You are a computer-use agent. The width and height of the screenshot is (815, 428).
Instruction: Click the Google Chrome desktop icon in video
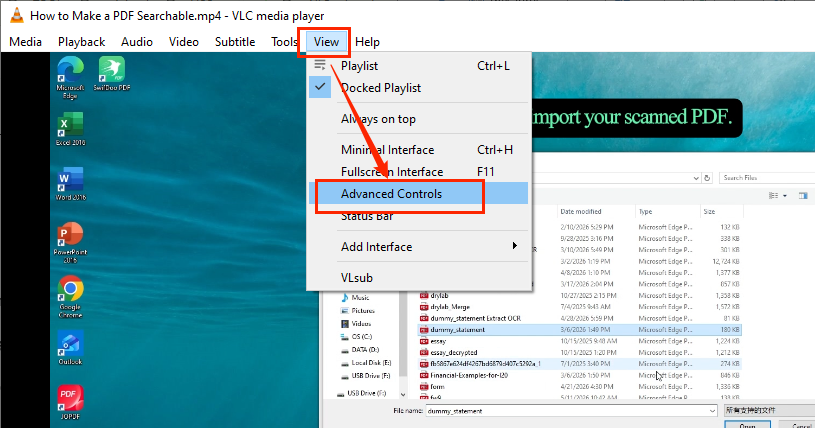point(70,296)
